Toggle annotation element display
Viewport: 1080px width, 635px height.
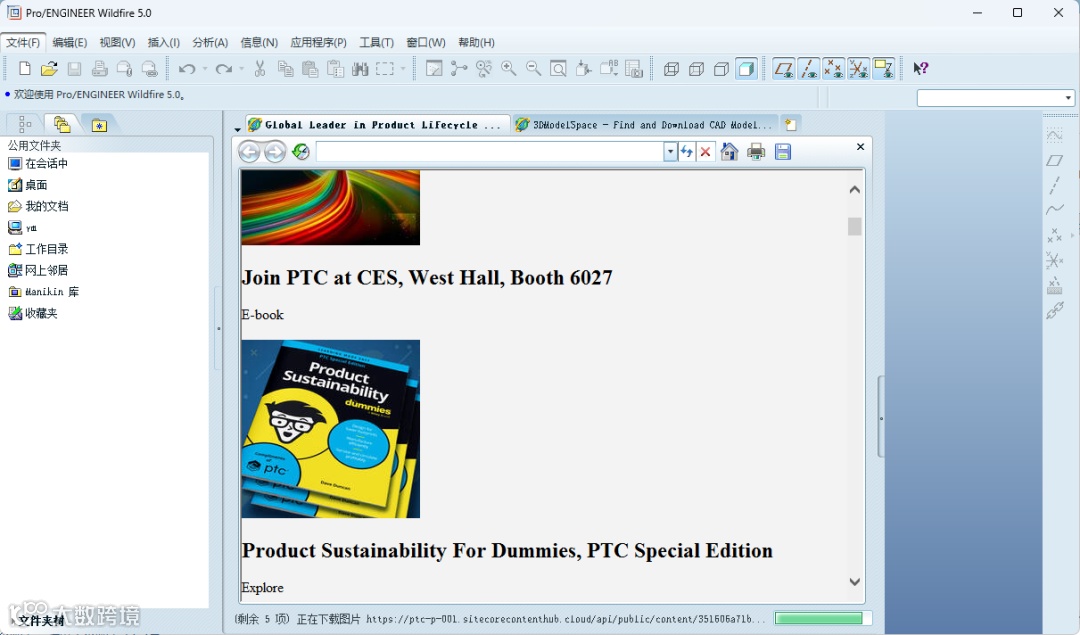883,68
